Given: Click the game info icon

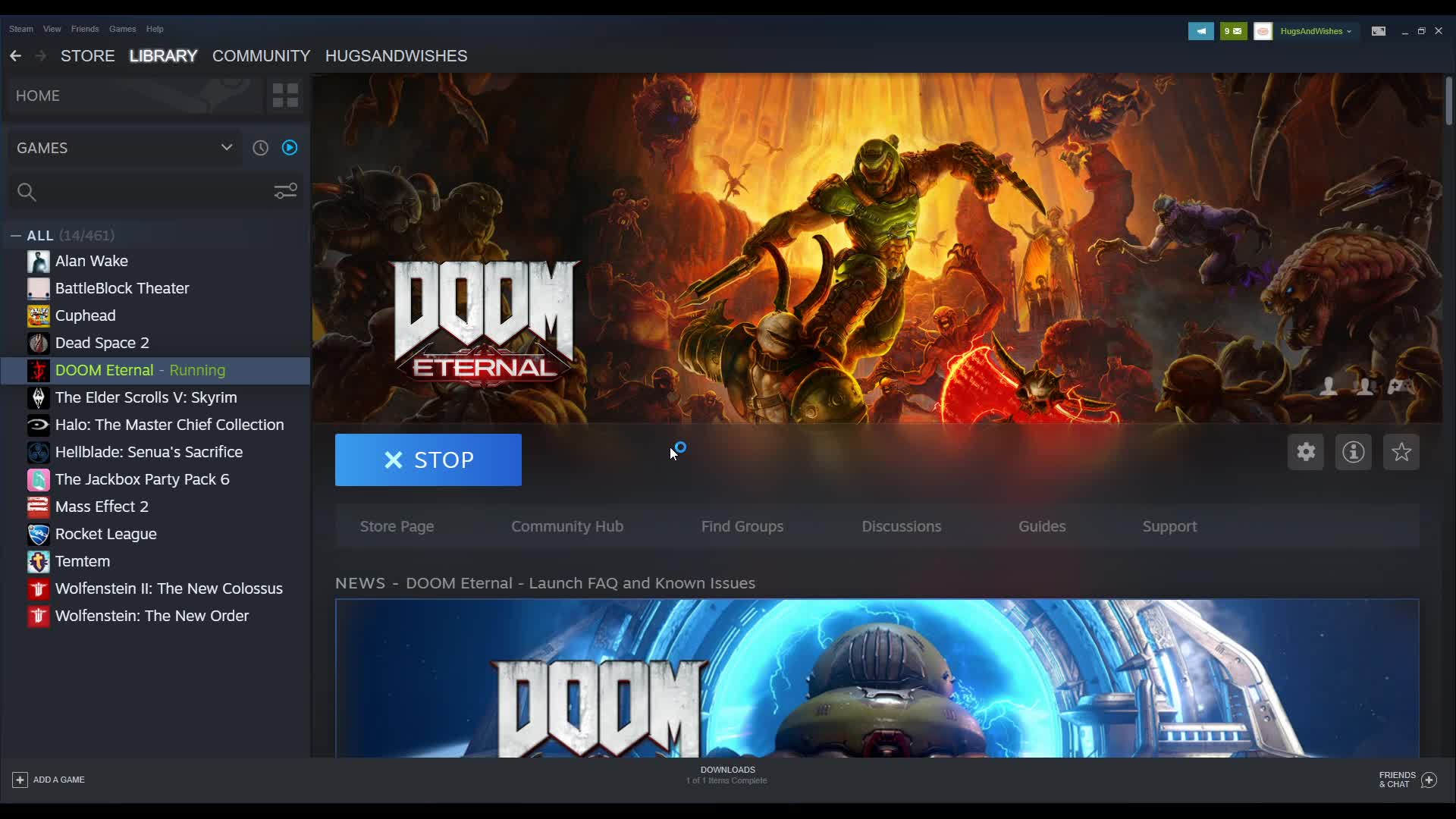Looking at the screenshot, I should (x=1353, y=452).
